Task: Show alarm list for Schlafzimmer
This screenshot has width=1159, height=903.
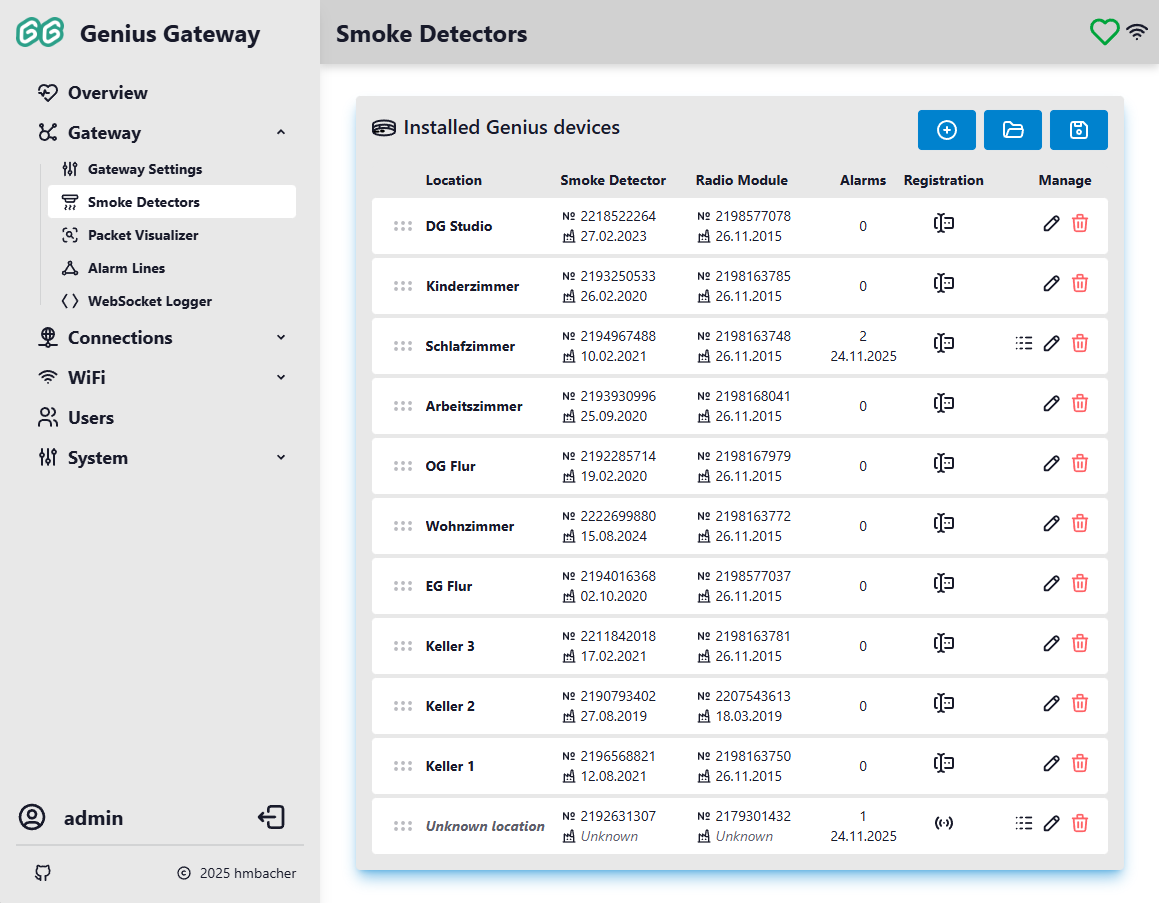Action: [1023, 344]
